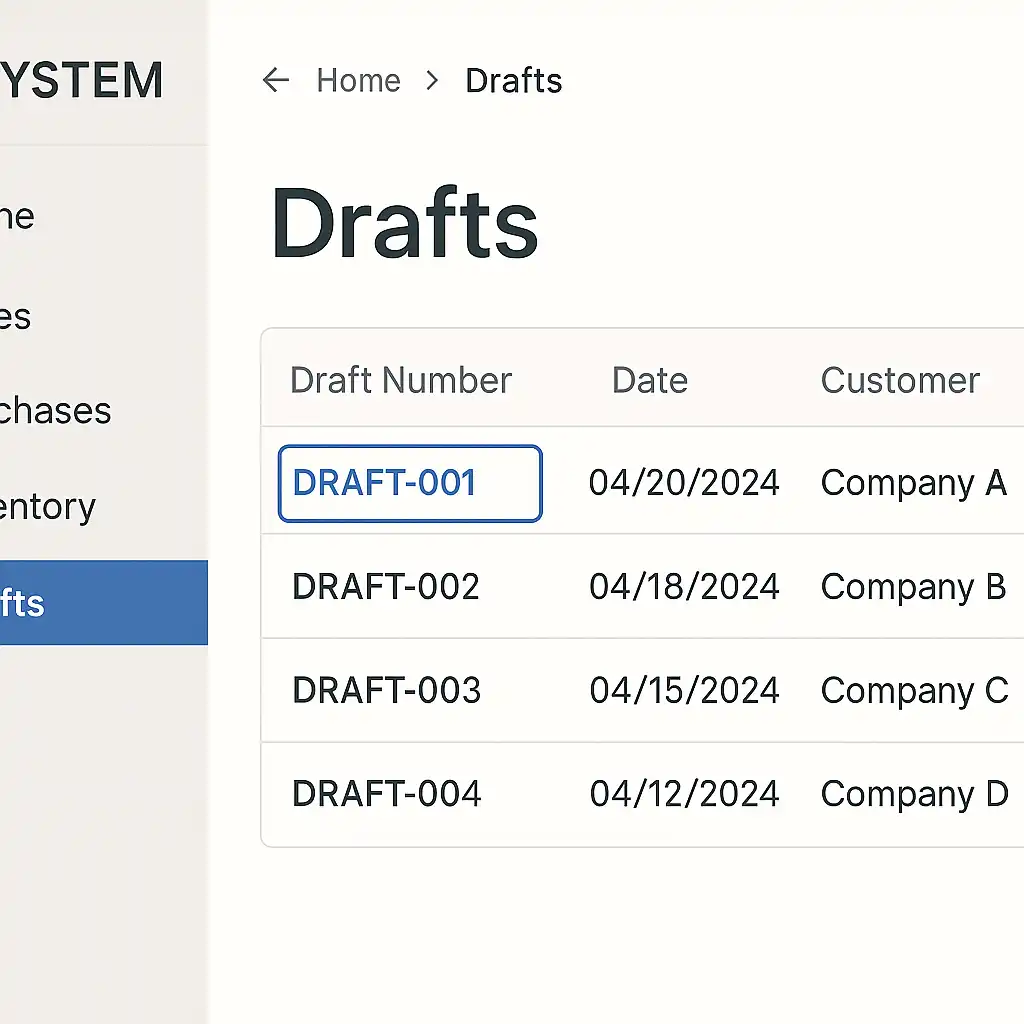Click the back arrow icon
Image resolution: width=1024 pixels, height=1024 pixels.
pyautogui.click(x=275, y=80)
